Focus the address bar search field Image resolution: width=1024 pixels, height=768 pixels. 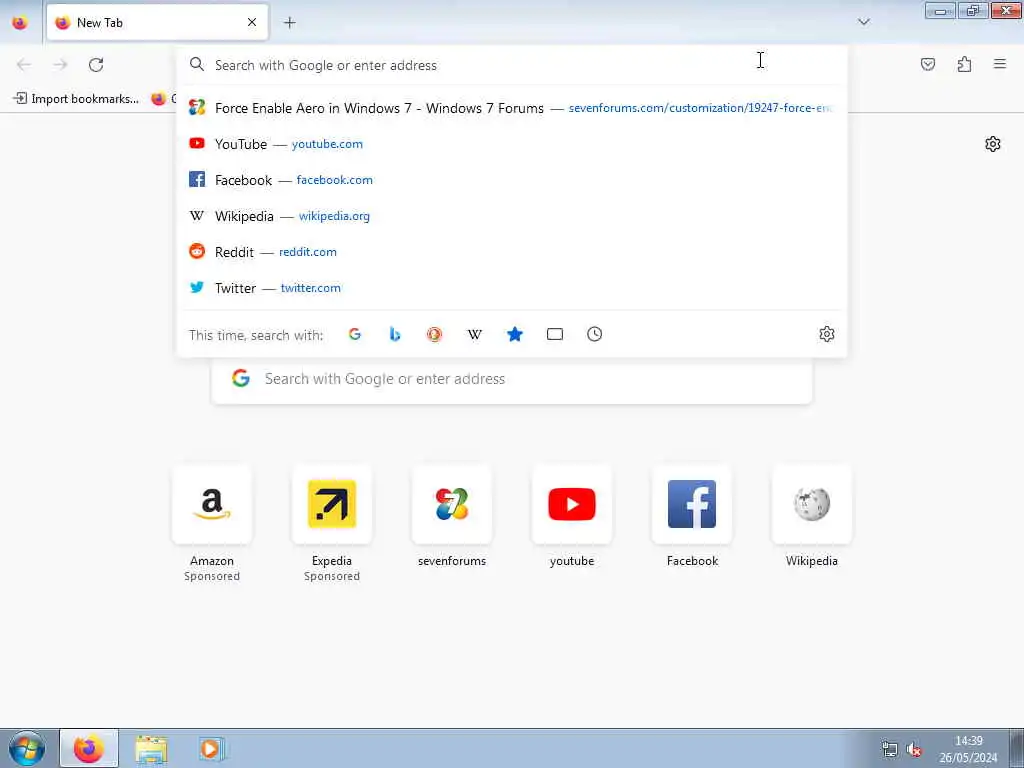(x=512, y=65)
